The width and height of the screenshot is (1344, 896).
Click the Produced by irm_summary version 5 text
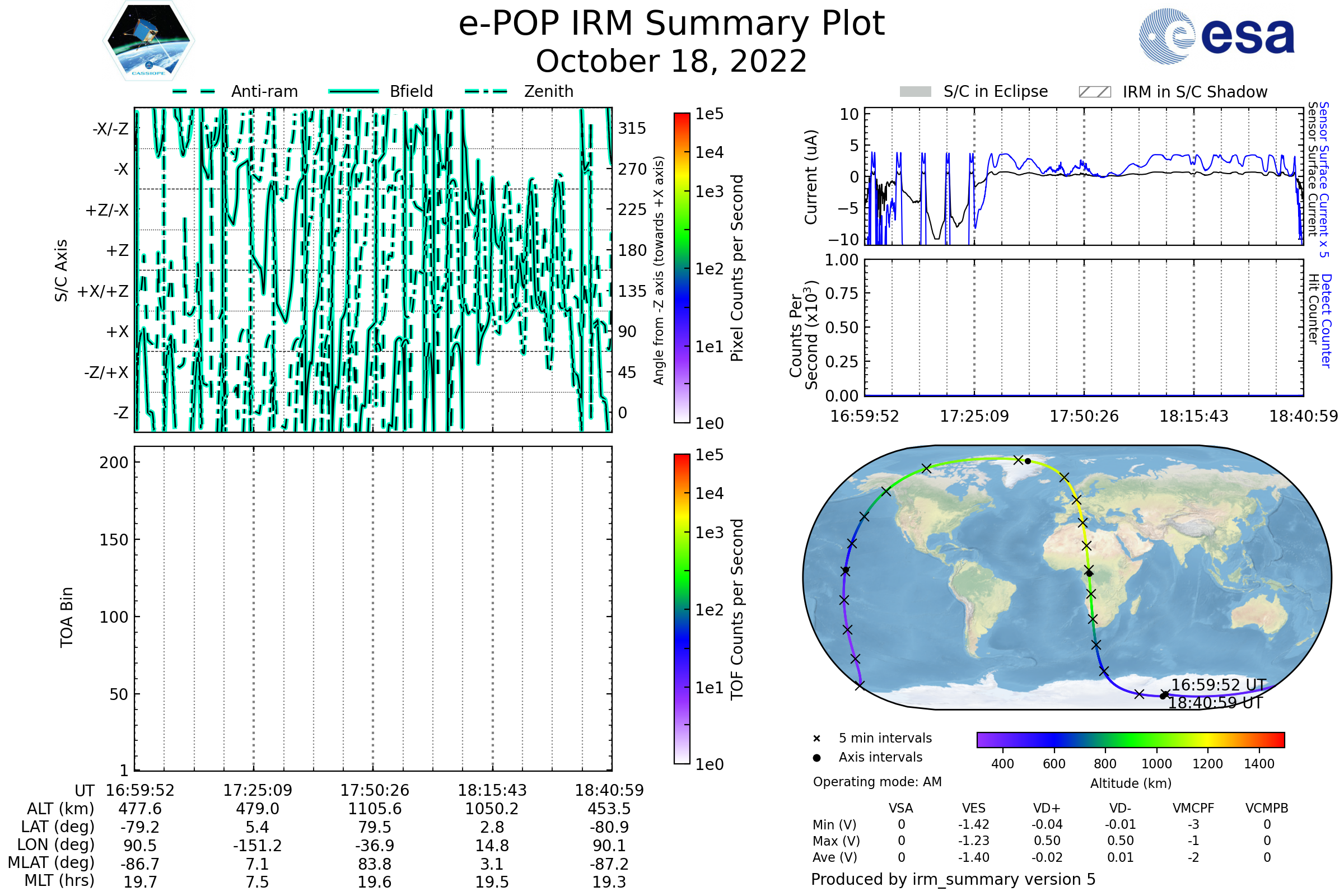pos(953,879)
